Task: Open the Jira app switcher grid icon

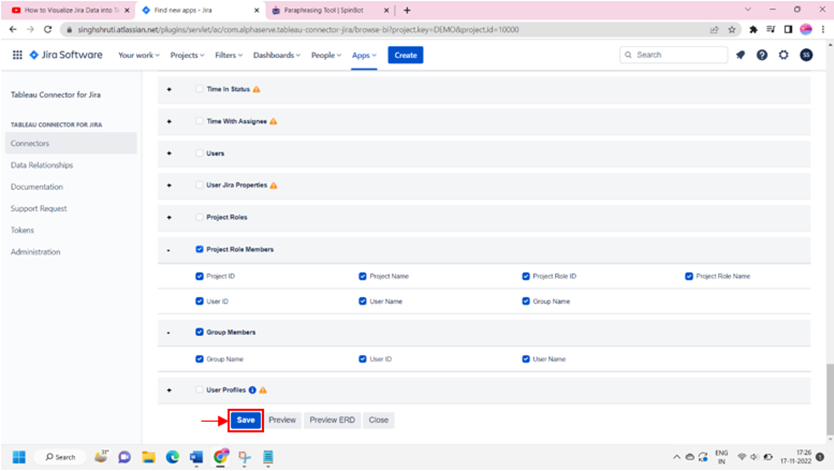Action: pyautogui.click(x=17, y=55)
